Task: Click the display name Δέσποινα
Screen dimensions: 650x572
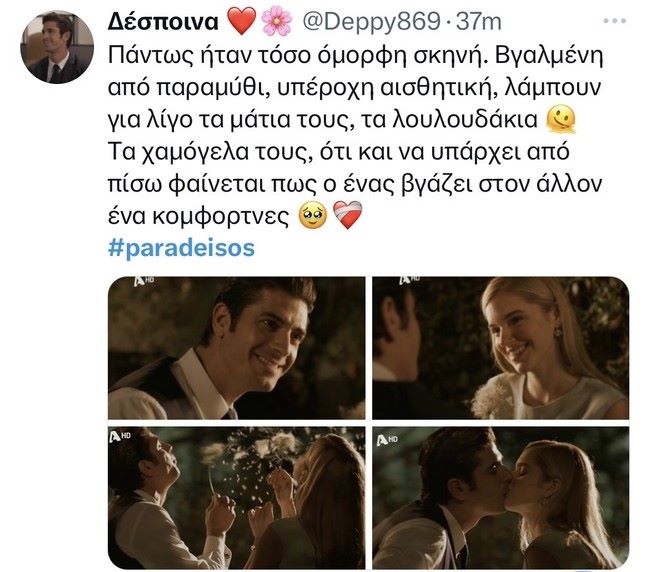Action: tap(163, 22)
